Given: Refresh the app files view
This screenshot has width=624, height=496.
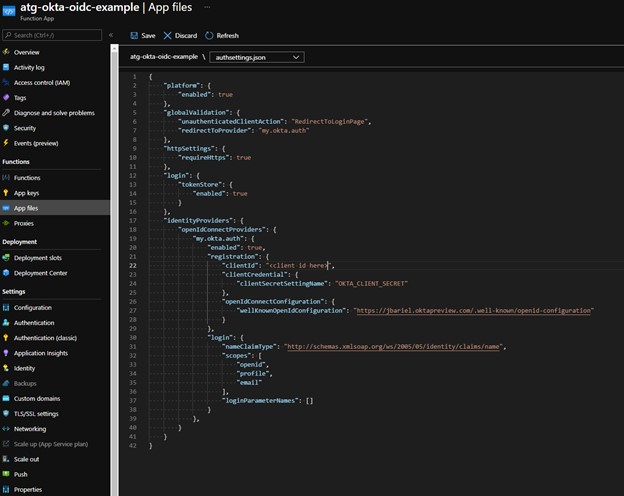Looking at the screenshot, I should [x=209, y=35].
